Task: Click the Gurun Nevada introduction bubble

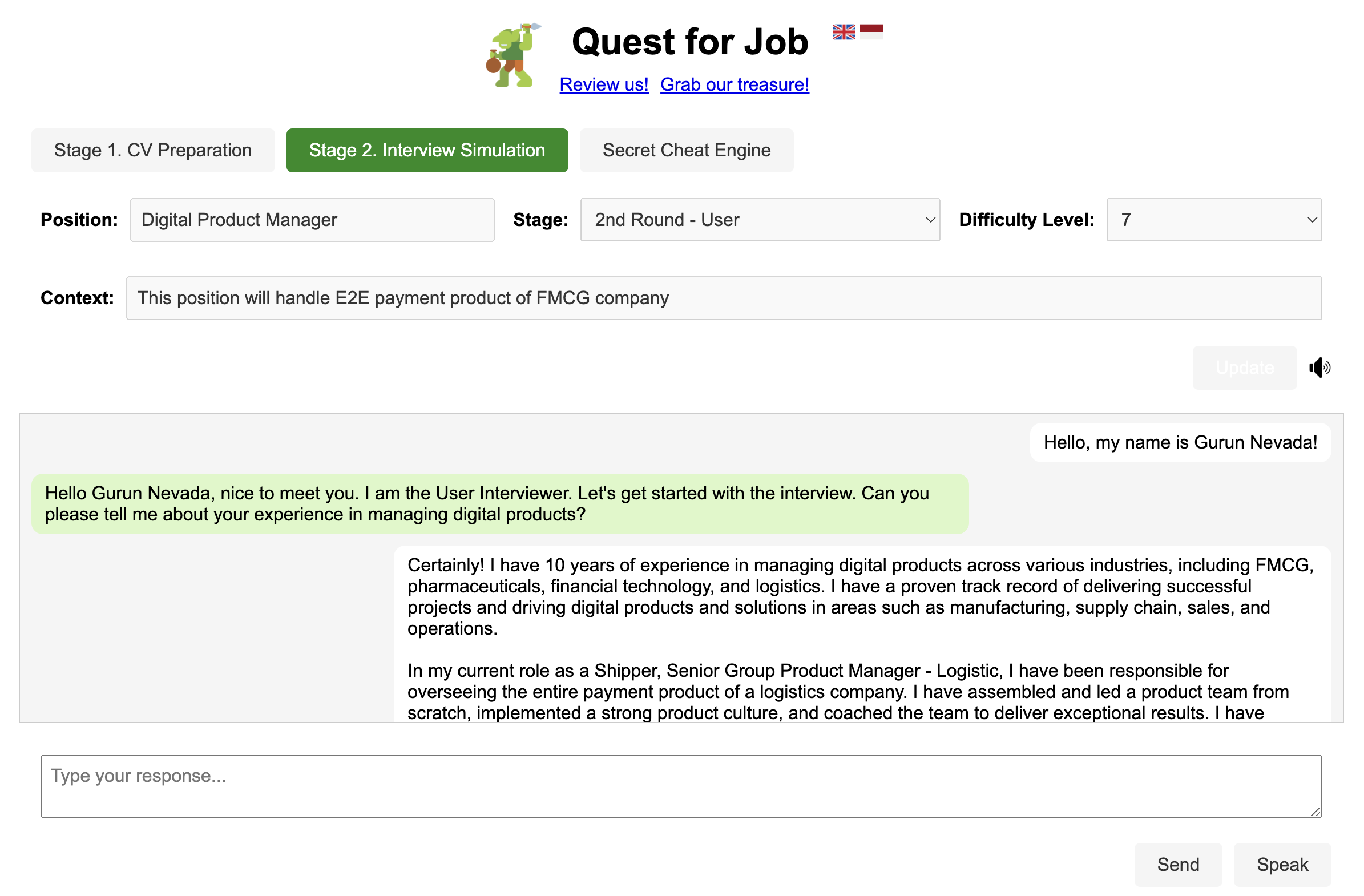Action: click(1180, 442)
